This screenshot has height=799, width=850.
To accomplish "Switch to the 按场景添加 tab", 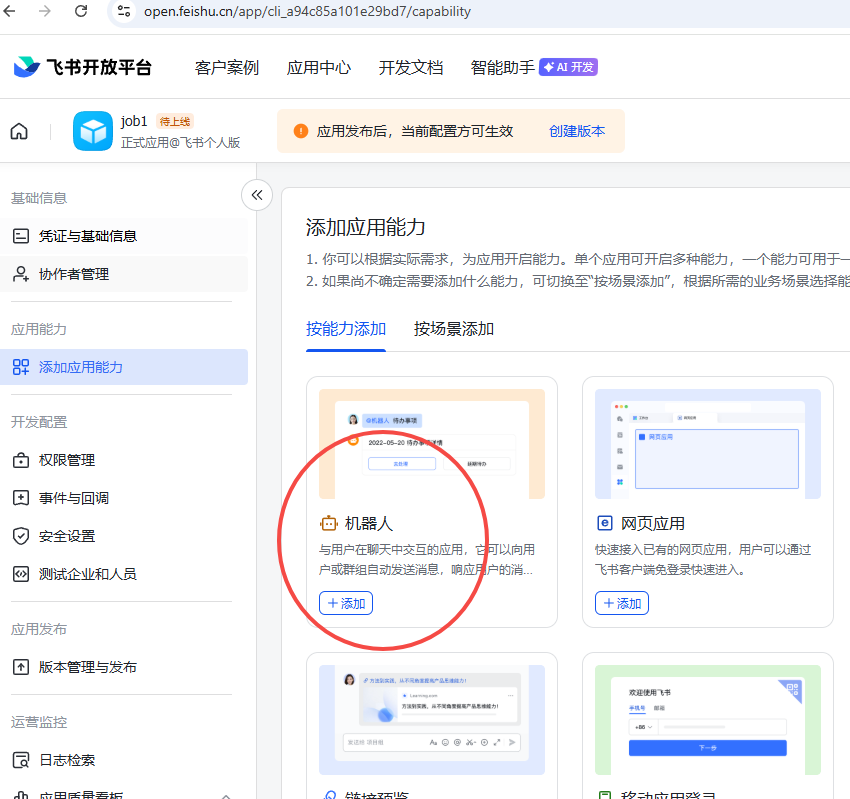I will click(454, 328).
